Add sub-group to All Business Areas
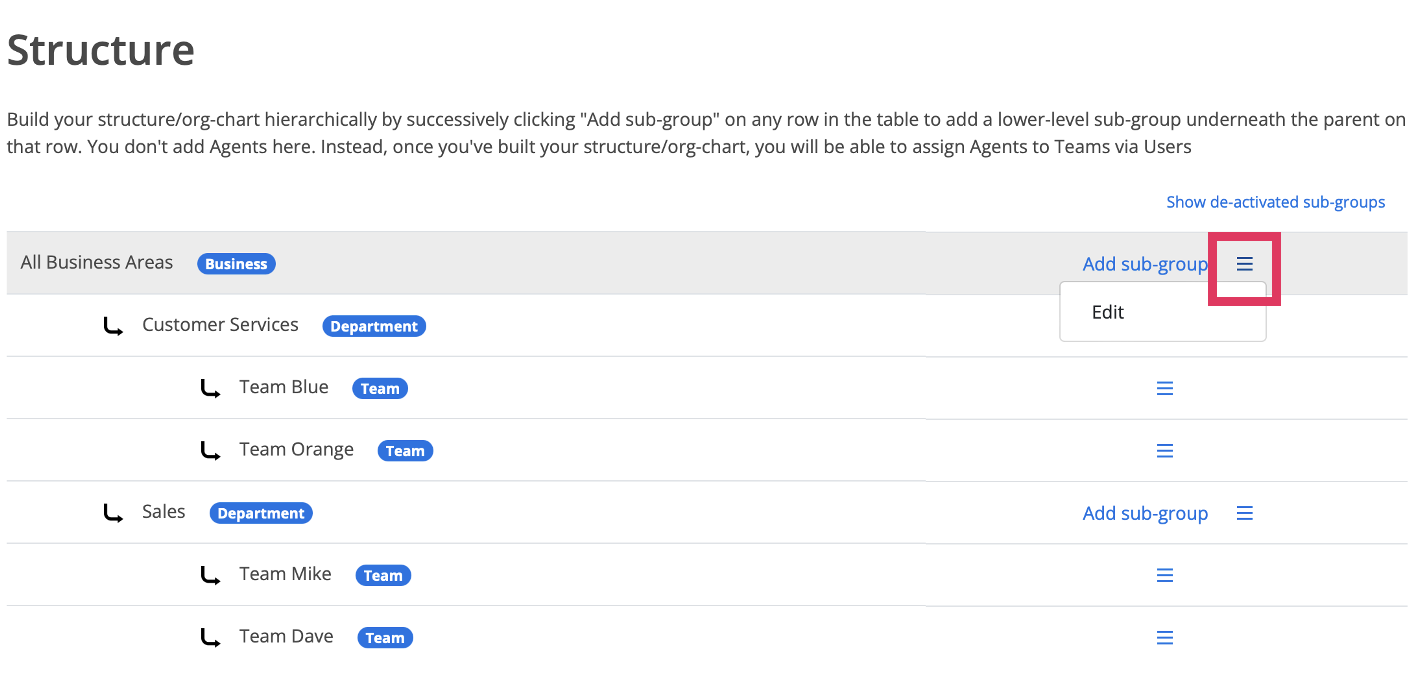 point(1144,264)
